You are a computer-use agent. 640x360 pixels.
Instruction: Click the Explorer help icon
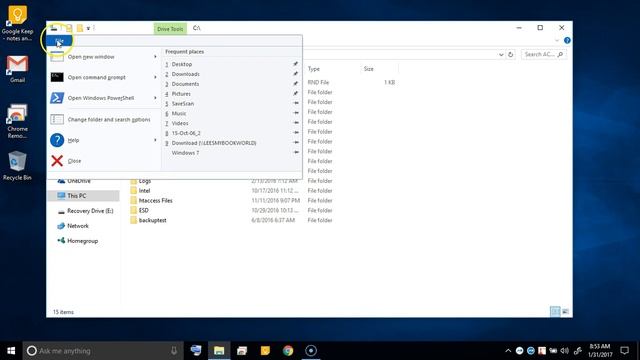[567, 40]
